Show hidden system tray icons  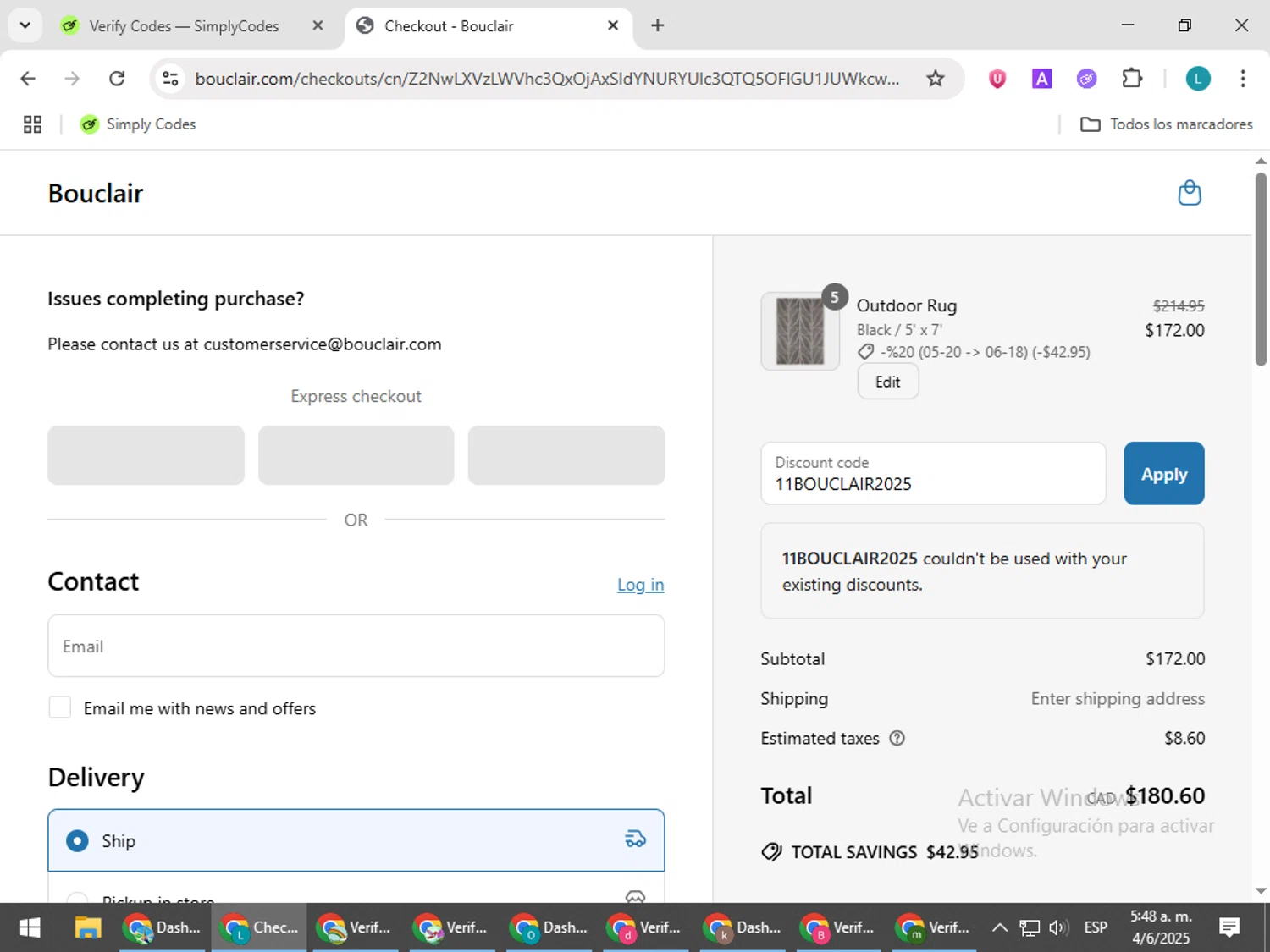click(x=999, y=927)
